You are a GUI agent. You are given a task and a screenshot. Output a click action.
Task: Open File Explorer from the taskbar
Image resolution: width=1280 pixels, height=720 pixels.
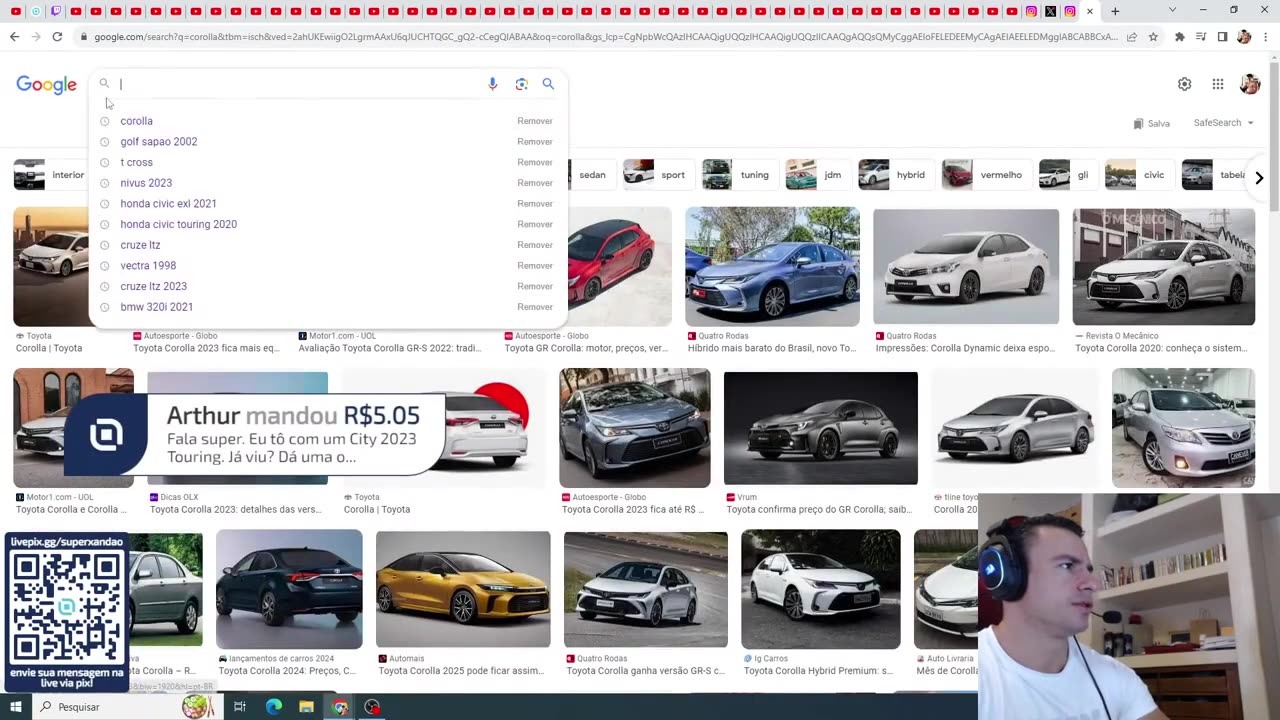coord(306,707)
